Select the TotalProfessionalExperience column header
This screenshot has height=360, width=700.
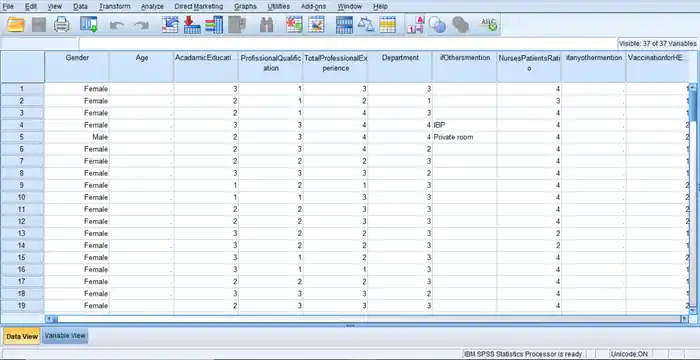(x=335, y=67)
